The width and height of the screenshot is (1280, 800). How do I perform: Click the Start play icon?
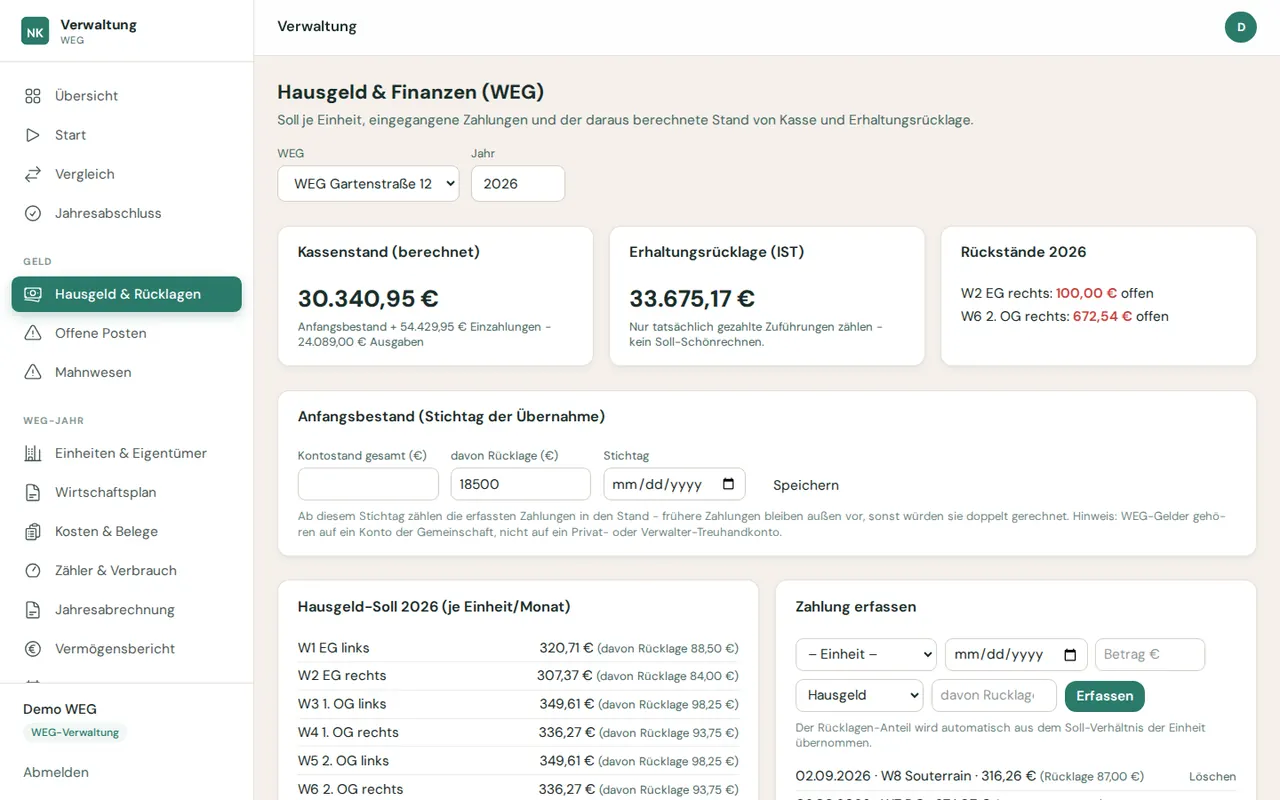[33, 135]
